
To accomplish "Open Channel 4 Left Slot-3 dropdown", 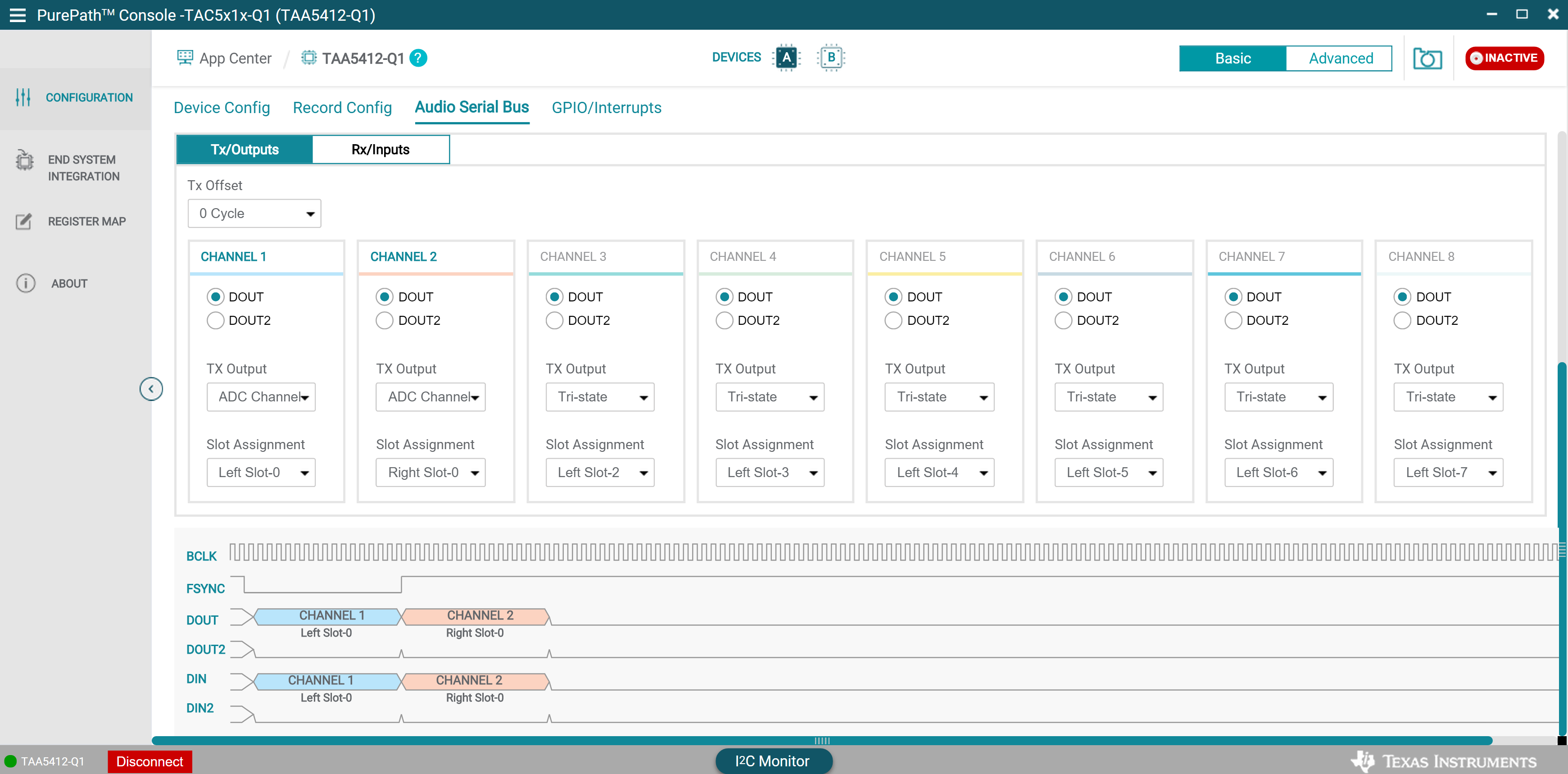I will tap(770, 472).
